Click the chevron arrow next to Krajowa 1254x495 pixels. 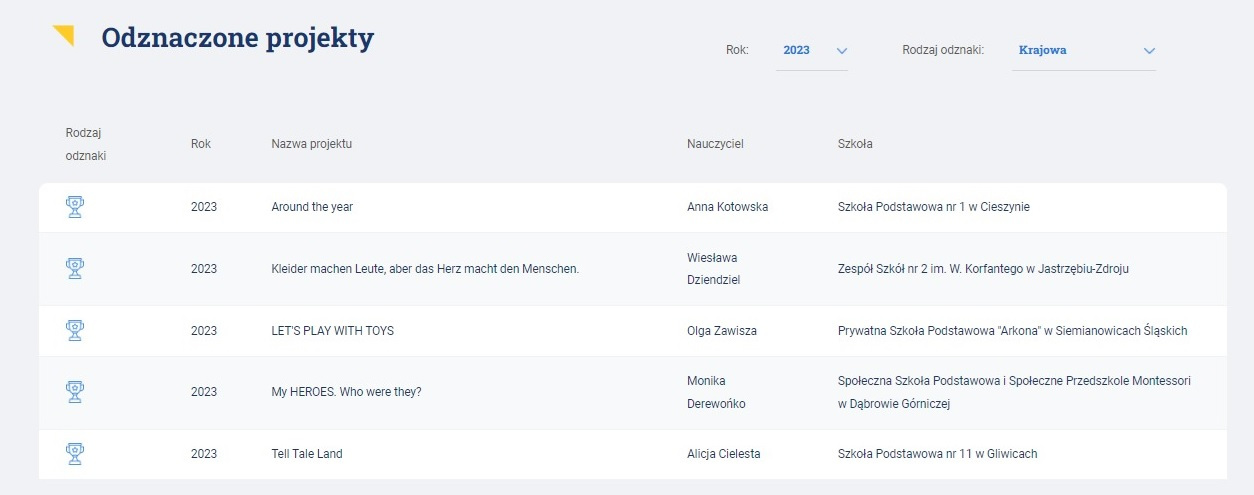[1149, 51]
